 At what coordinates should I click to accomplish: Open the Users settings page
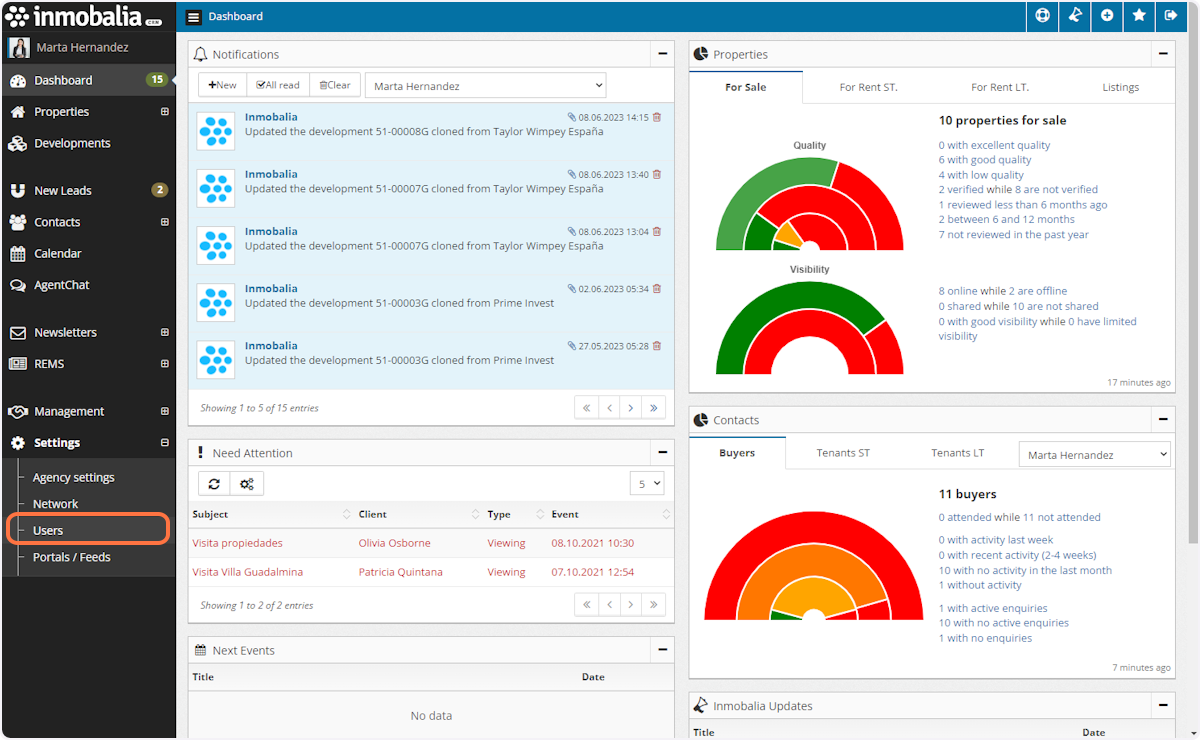(48, 531)
